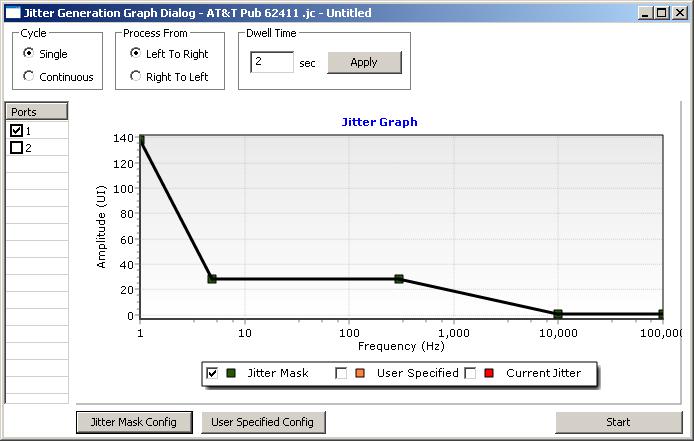Toggle the Jitter Mask legend checkbox
This screenshot has width=694, height=441.
(212, 373)
